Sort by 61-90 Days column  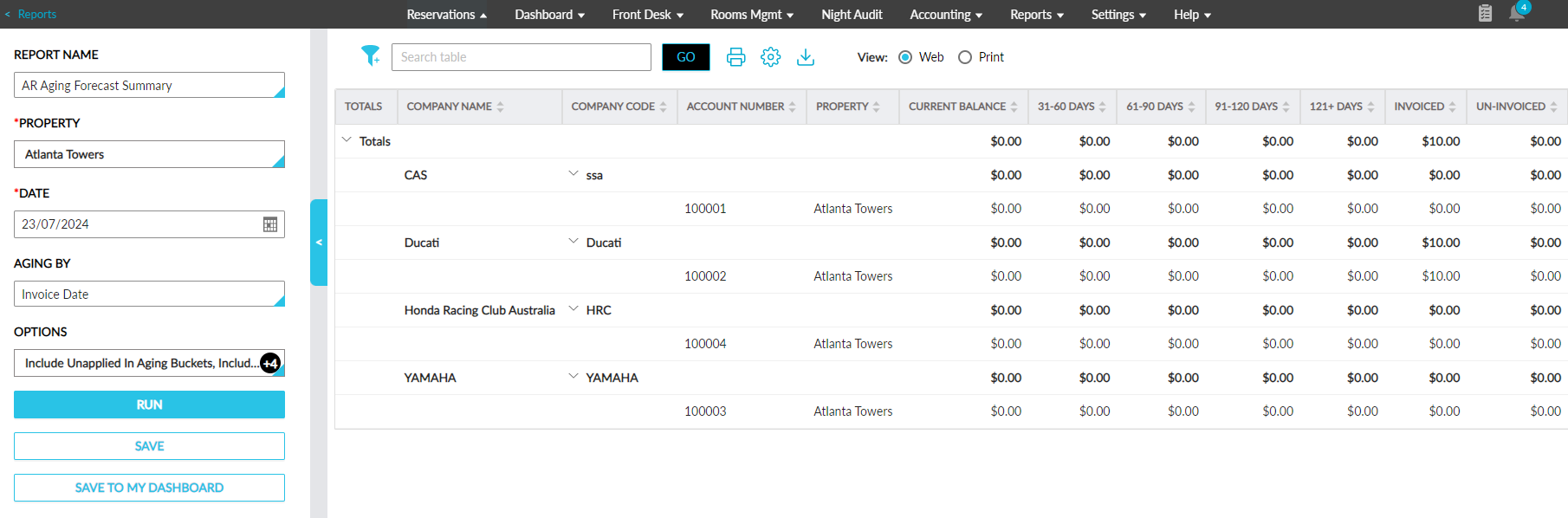[x=1192, y=107]
